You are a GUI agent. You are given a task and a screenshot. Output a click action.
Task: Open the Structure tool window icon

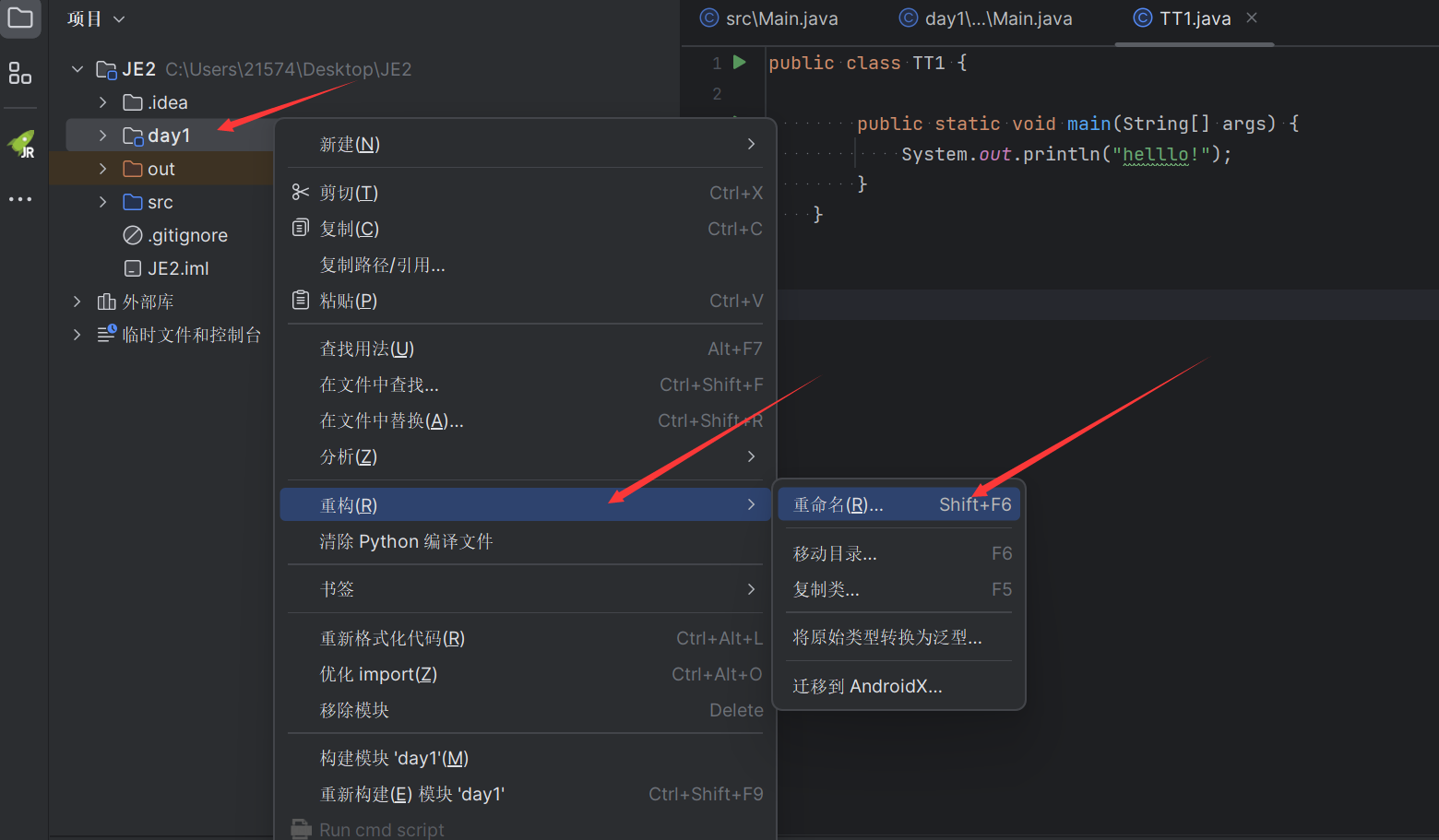point(20,73)
